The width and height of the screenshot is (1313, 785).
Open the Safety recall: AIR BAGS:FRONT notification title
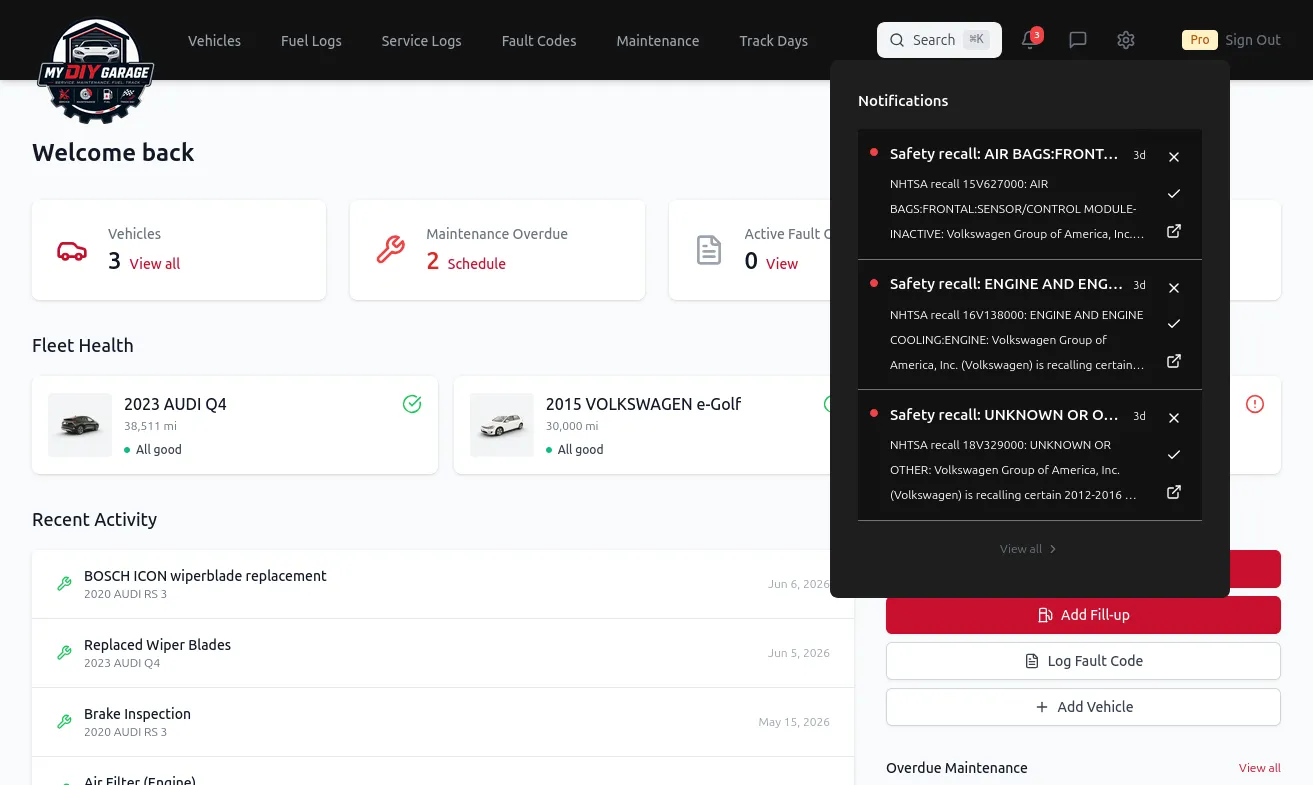pyautogui.click(x=1004, y=154)
